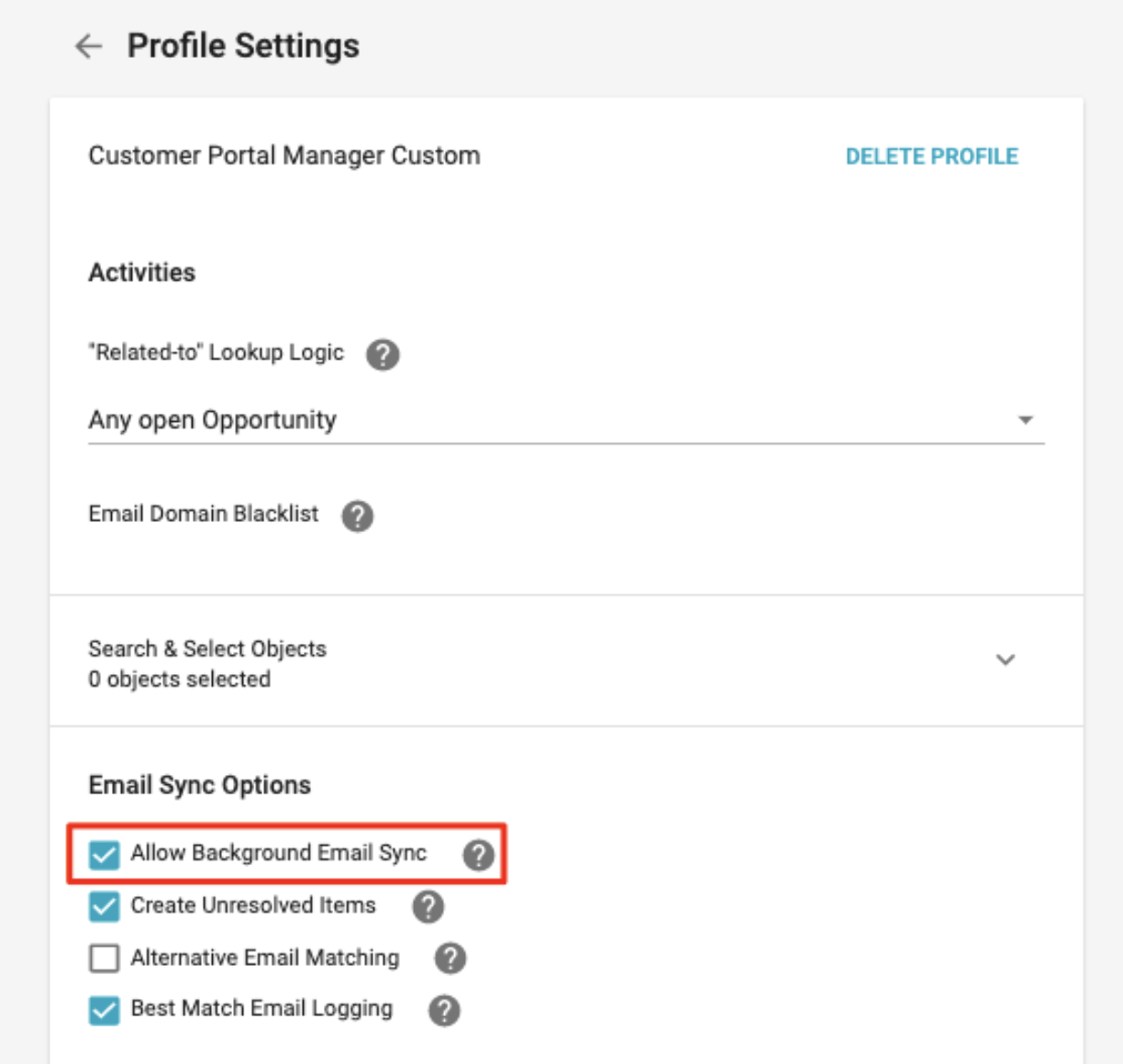The height and width of the screenshot is (1064, 1123).
Task: Go back using the arrow beside Profile Settings
Action: [x=89, y=46]
